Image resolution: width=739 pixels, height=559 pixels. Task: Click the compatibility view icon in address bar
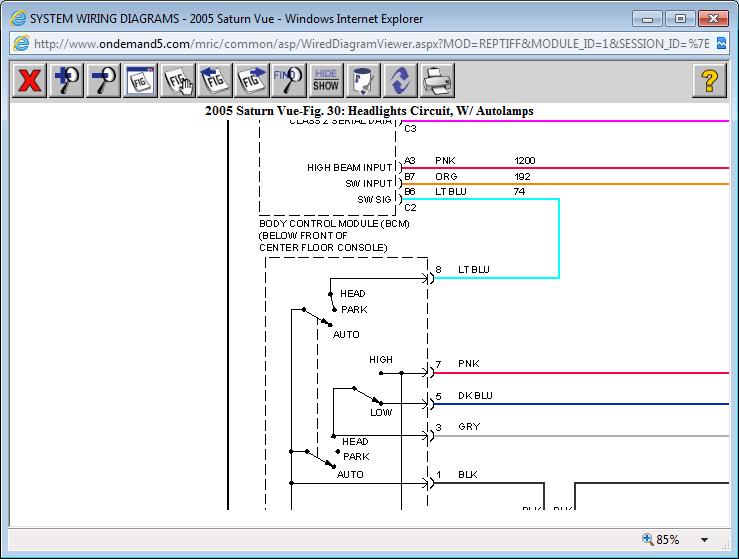[722, 44]
